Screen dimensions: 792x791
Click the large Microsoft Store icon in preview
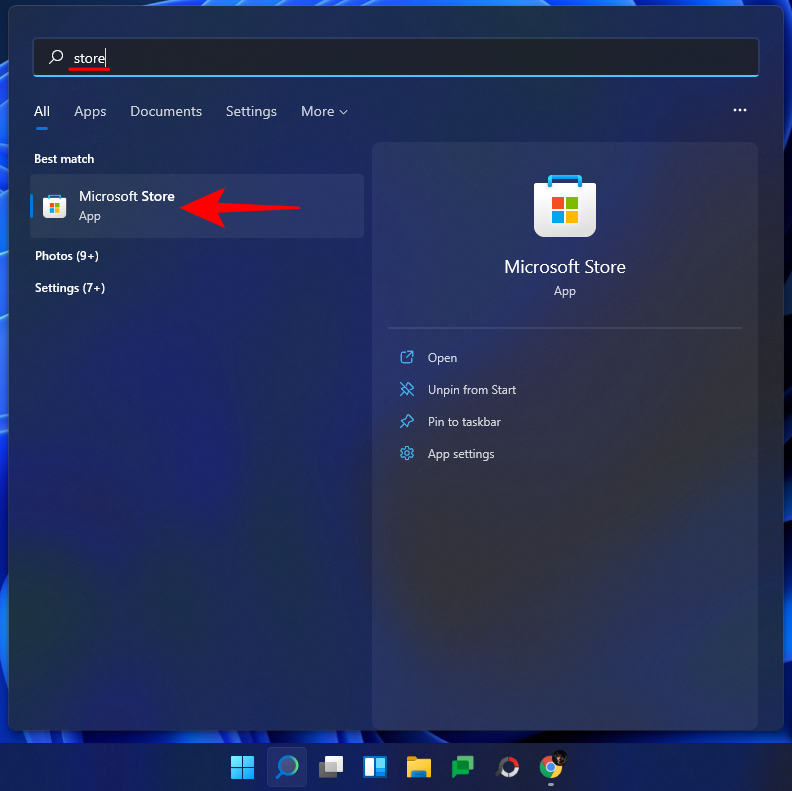565,207
